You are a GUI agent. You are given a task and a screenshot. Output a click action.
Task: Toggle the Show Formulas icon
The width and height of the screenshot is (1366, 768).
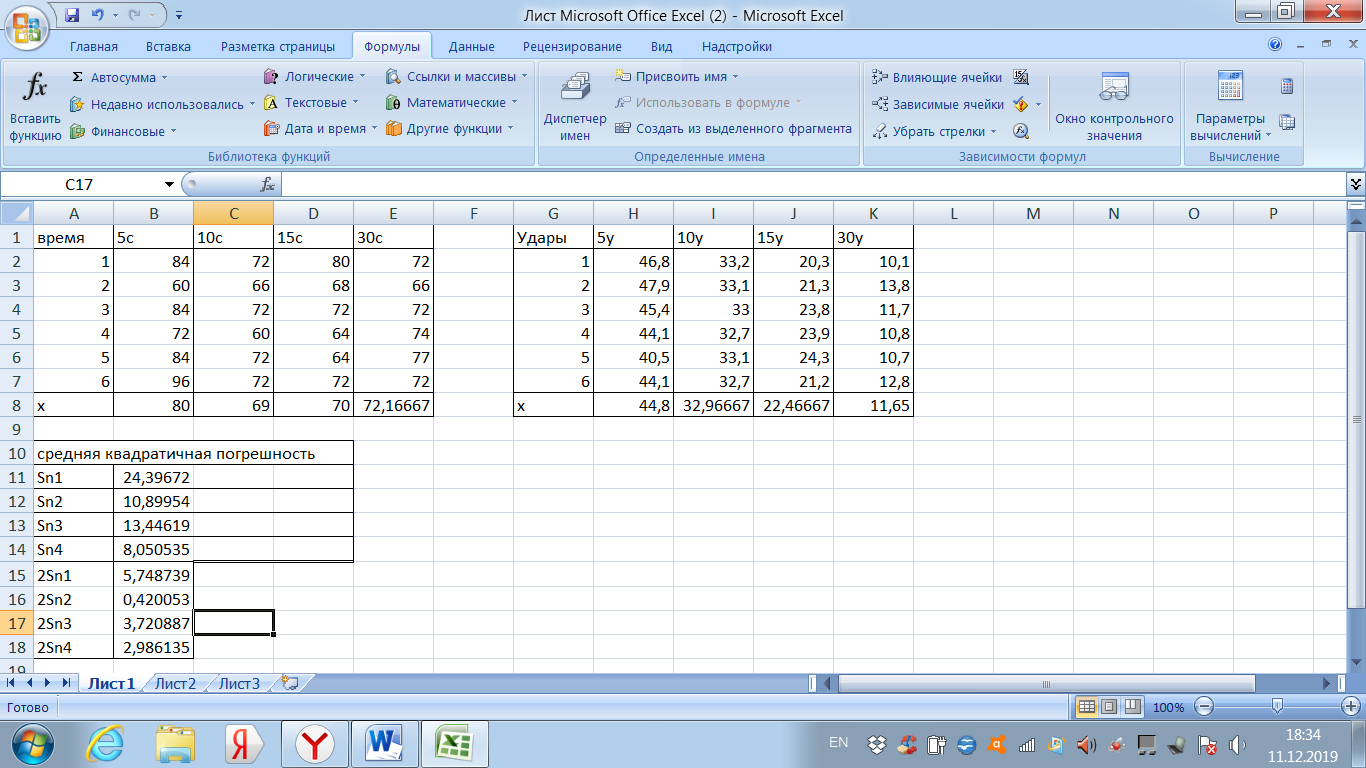1021,77
